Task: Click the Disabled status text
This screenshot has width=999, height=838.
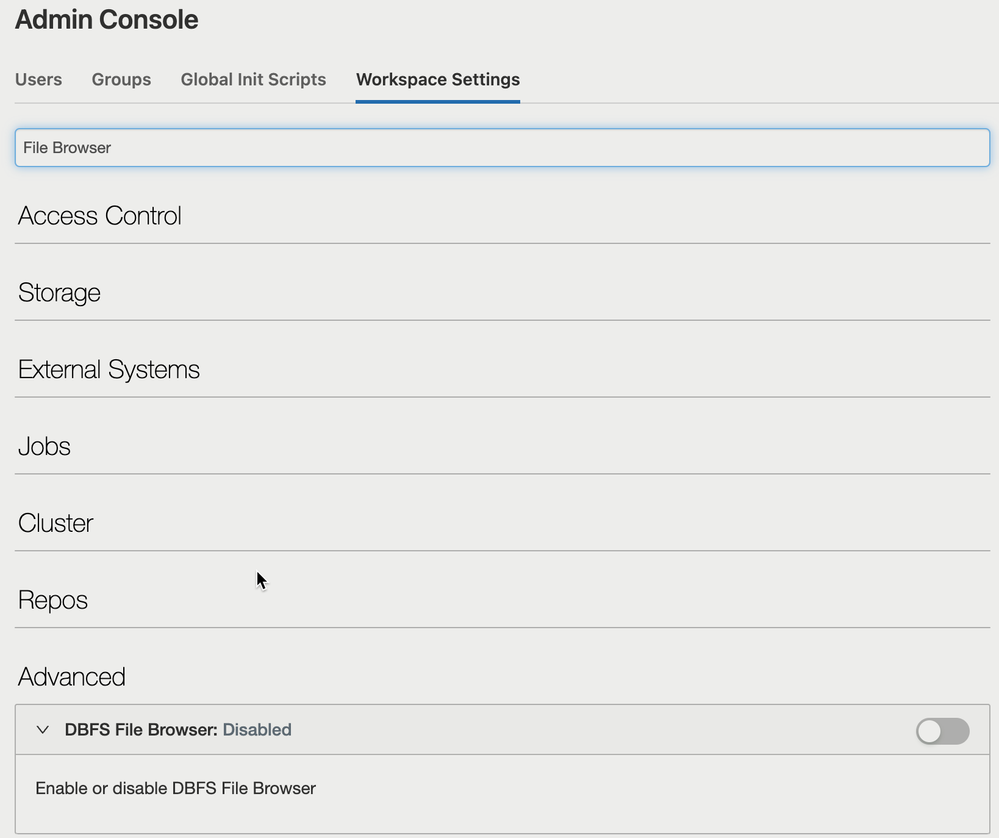Action: (x=257, y=730)
